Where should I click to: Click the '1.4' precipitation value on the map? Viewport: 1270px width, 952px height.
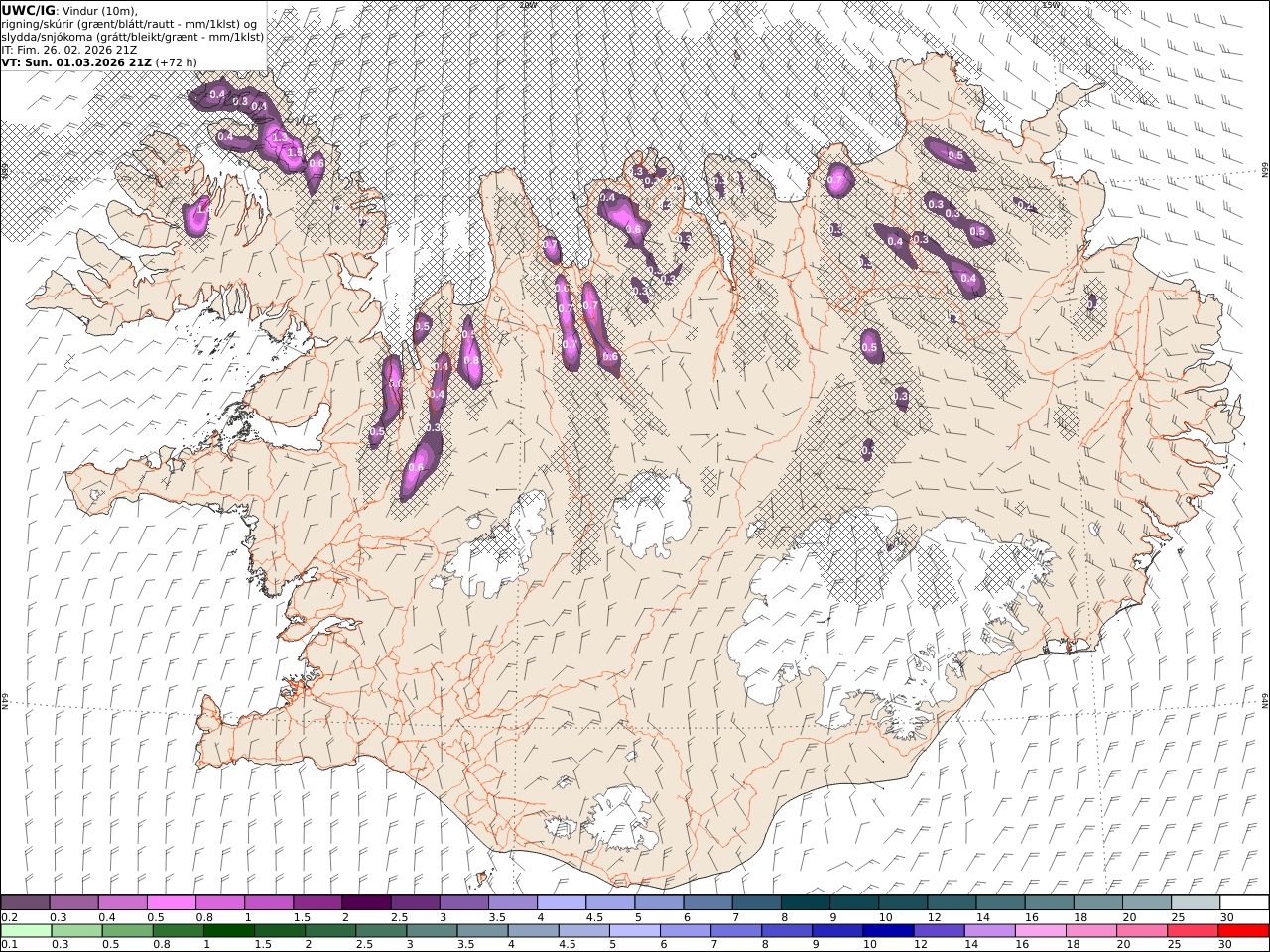(x=203, y=209)
